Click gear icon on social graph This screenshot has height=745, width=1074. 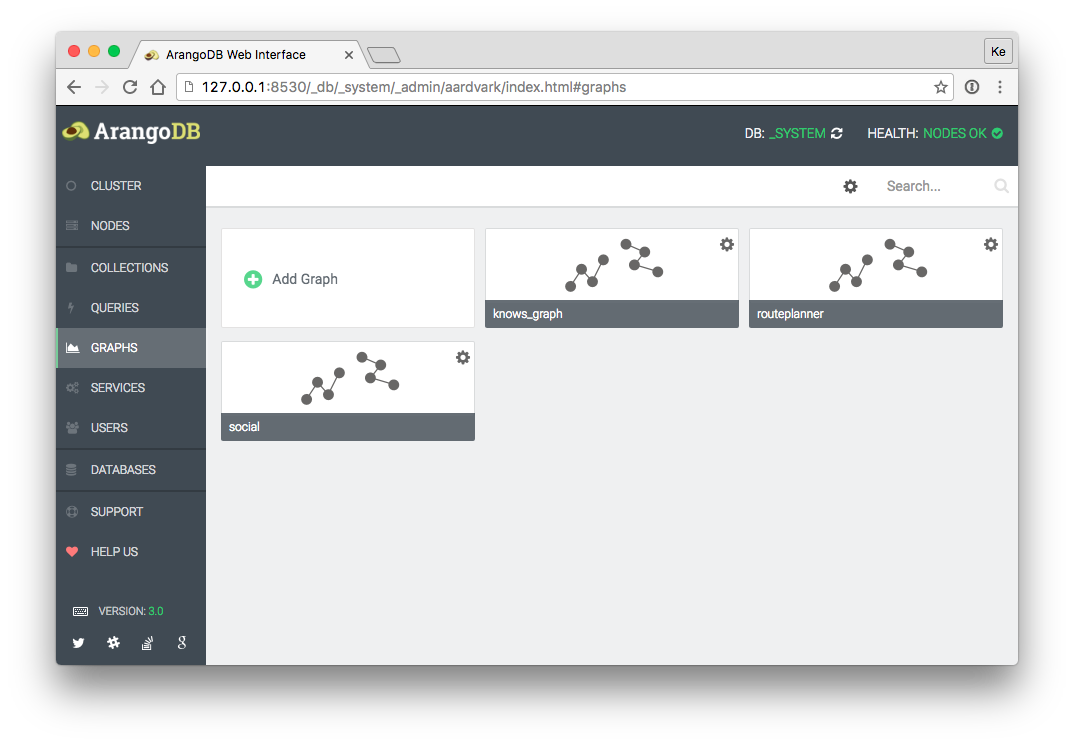[463, 358]
